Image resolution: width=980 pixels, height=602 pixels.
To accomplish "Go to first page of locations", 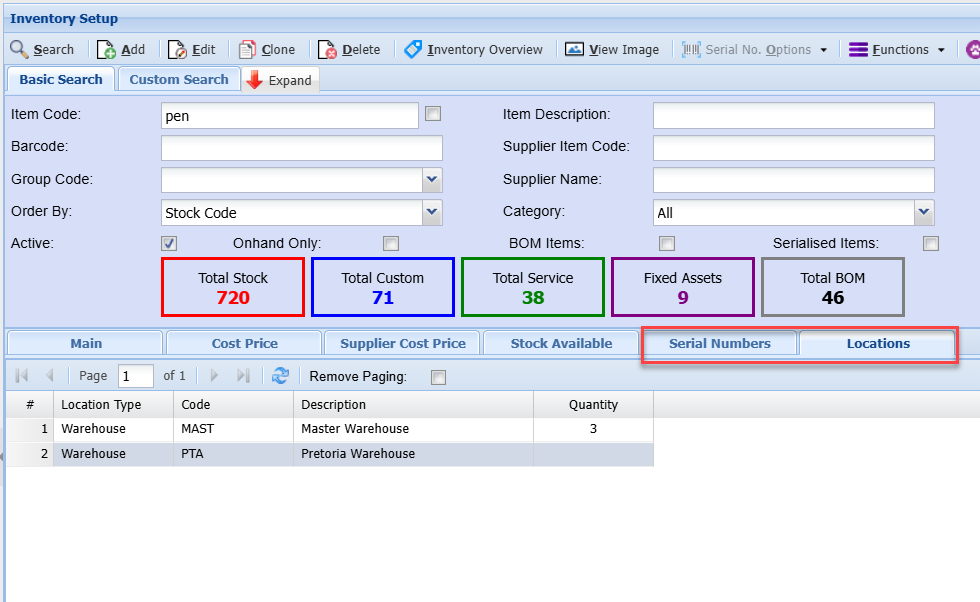I will [22, 376].
